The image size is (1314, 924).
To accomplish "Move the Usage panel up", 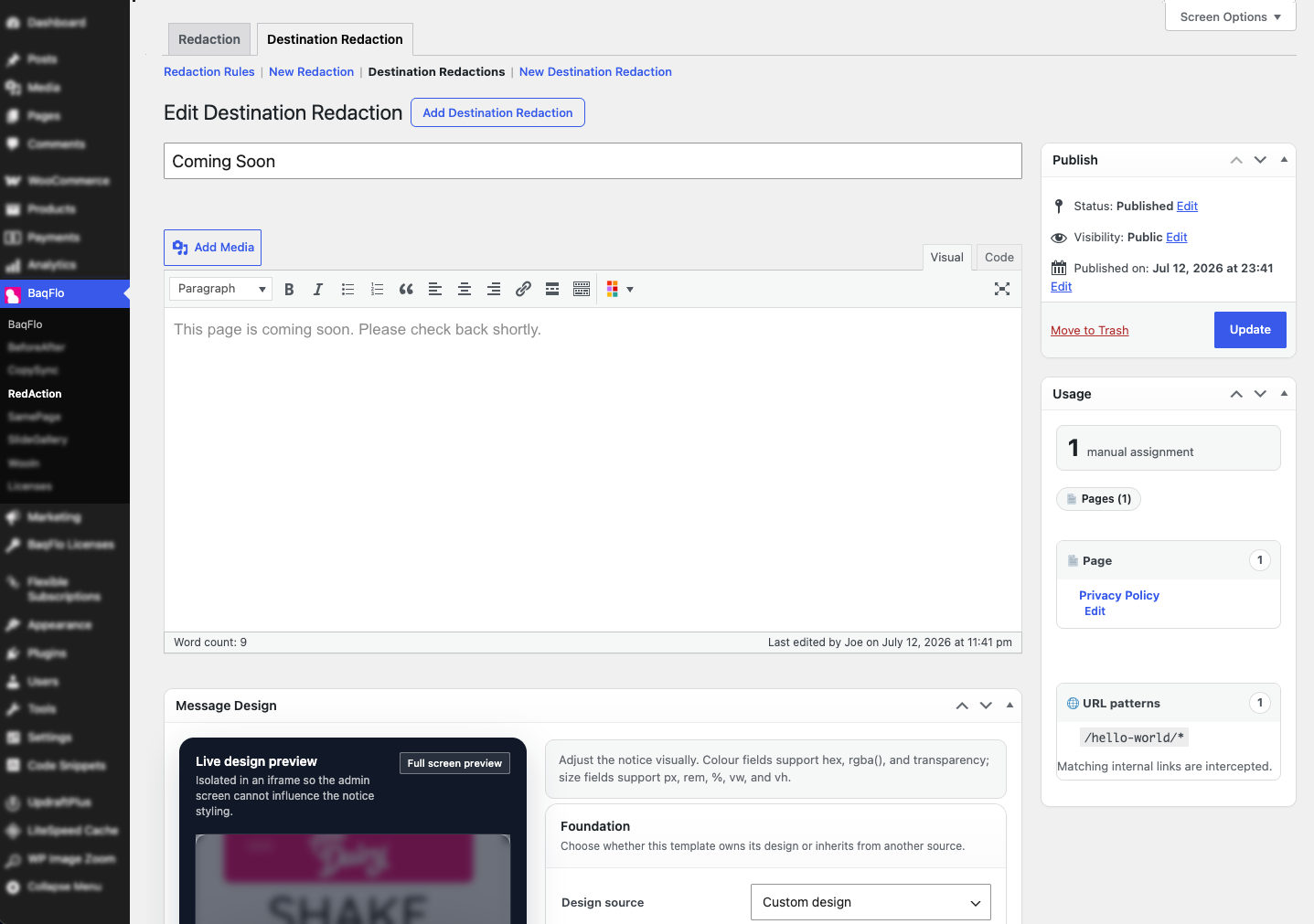I will 1236,394.
